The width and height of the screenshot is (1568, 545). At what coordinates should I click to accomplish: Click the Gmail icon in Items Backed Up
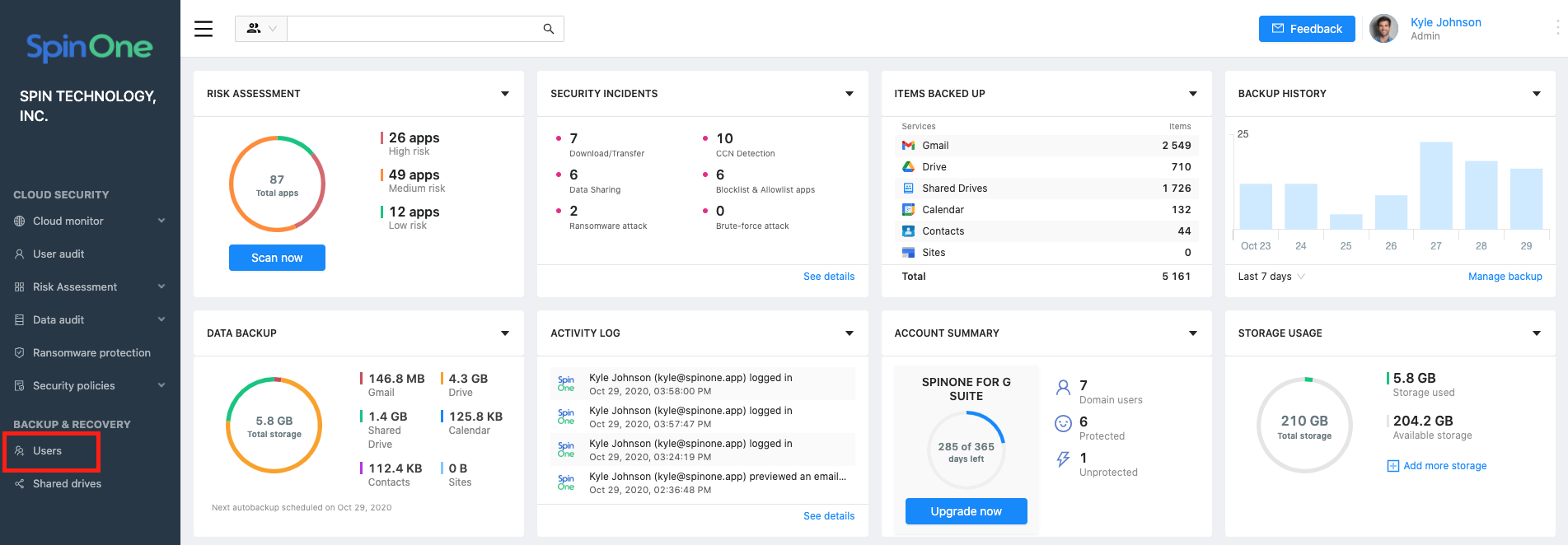pyautogui.click(x=908, y=146)
